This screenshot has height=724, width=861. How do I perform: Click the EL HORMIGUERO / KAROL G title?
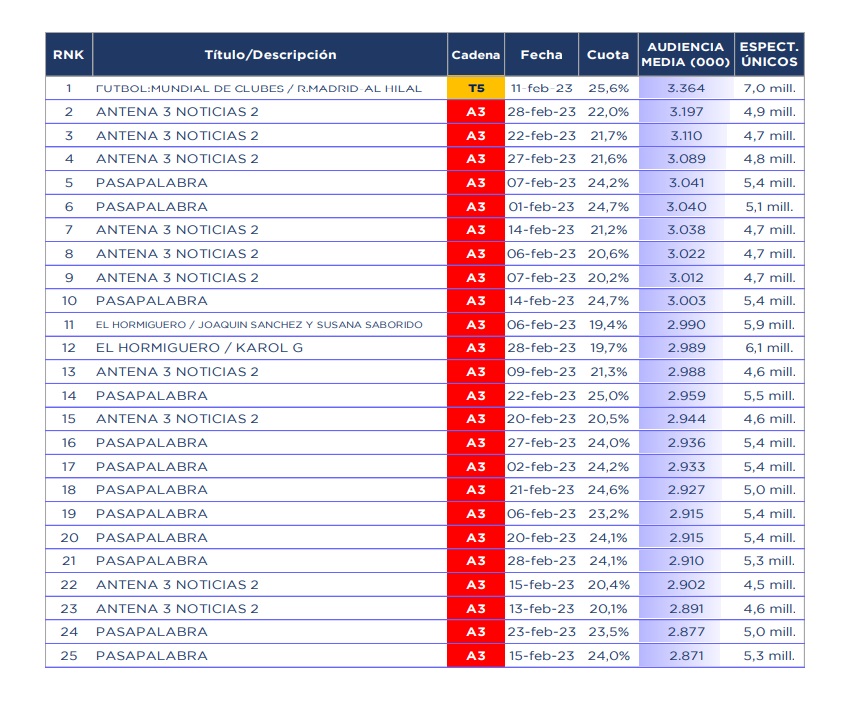click(199, 348)
